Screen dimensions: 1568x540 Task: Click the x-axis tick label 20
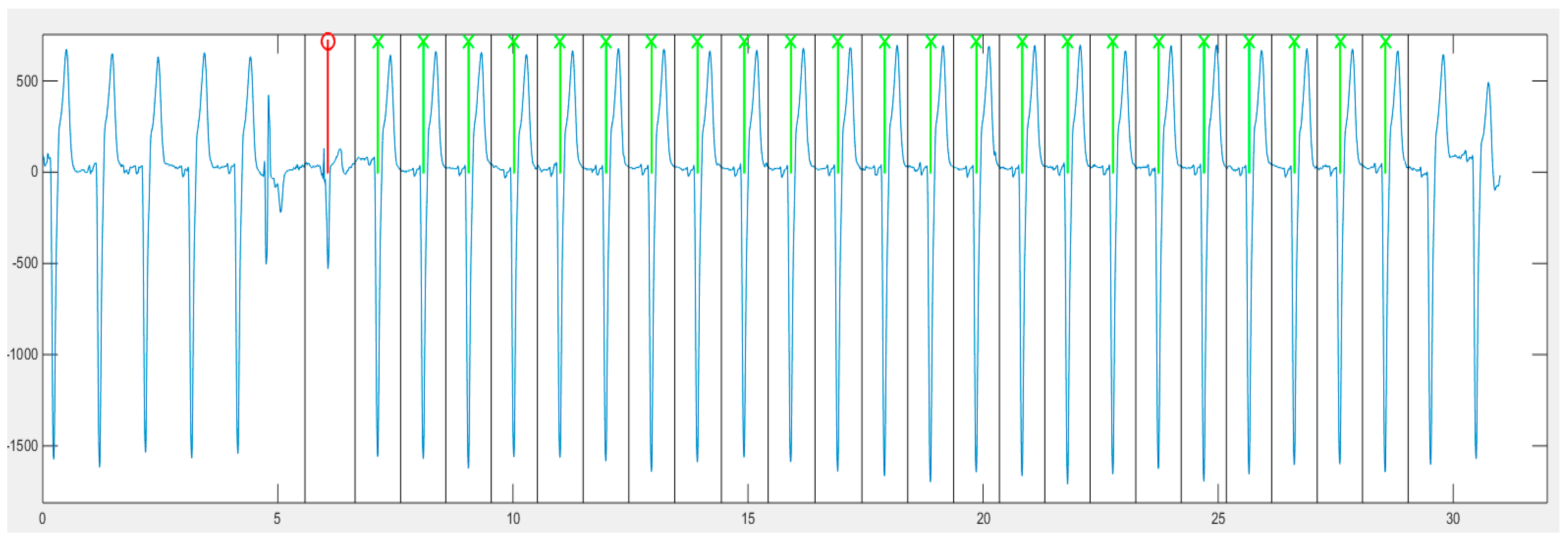pos(983,519)
